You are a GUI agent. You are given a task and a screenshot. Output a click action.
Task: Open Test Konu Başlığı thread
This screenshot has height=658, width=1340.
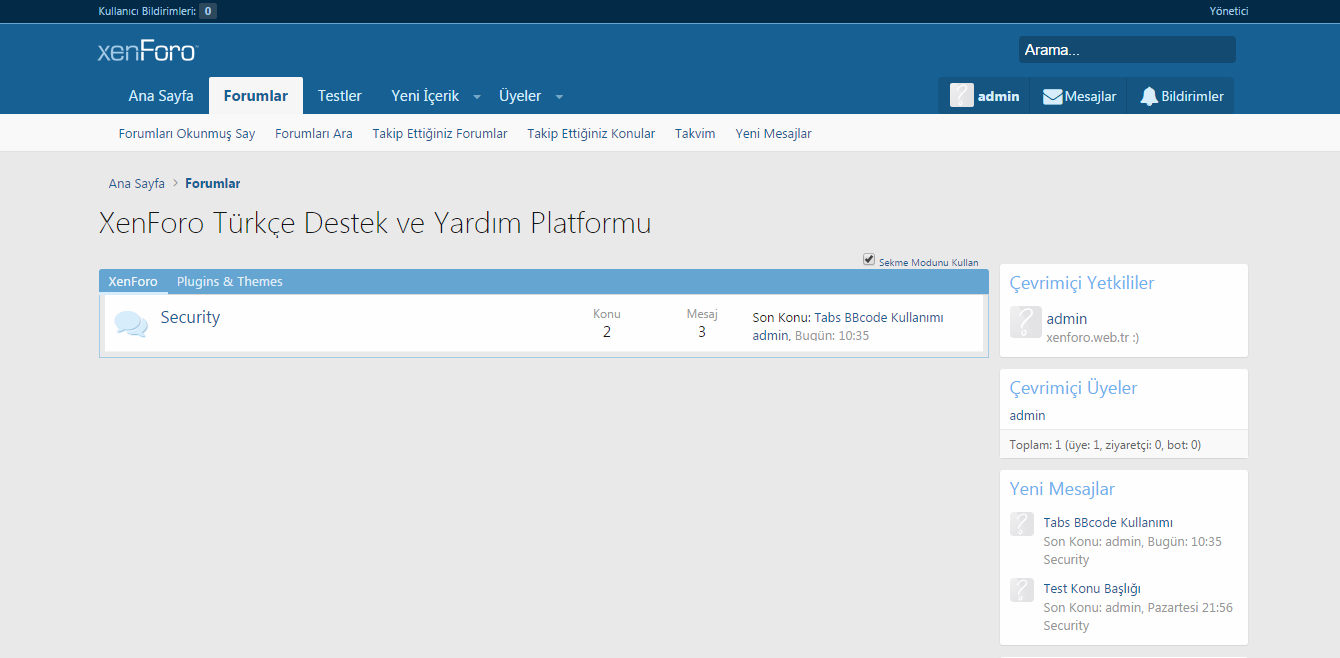pos(1092,588)
